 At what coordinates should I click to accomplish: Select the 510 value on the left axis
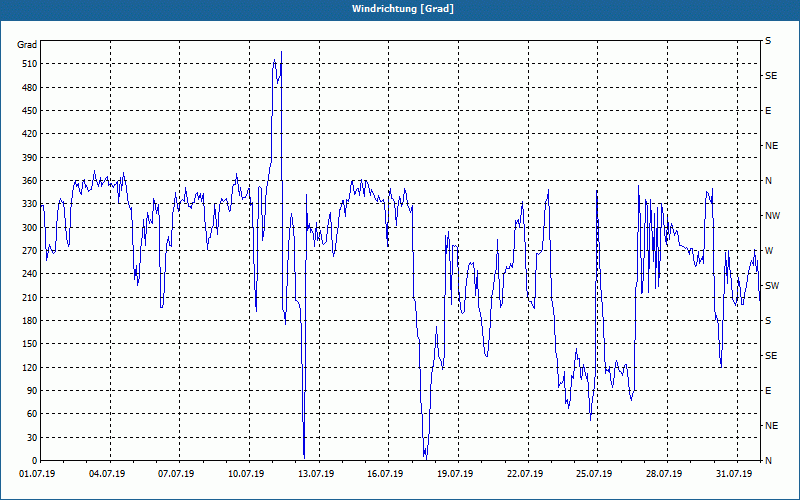pos(30,64)
